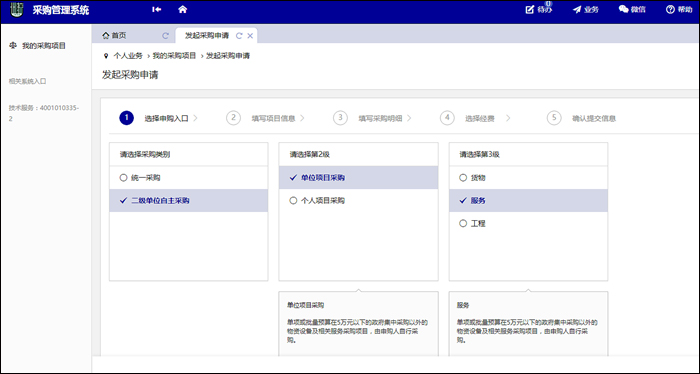Click the icon beside 我的采购项目 in sidebar

(13, 46)
